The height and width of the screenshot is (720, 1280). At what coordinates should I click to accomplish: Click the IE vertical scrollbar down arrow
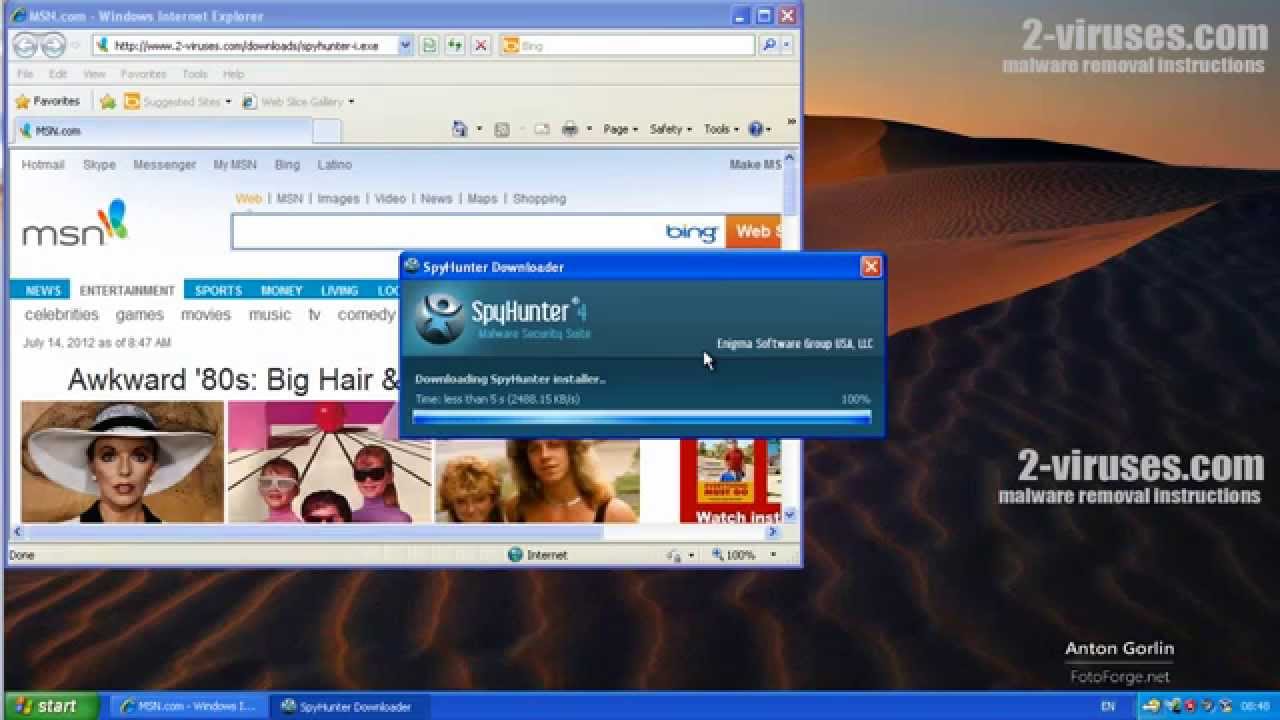point(790,515)
